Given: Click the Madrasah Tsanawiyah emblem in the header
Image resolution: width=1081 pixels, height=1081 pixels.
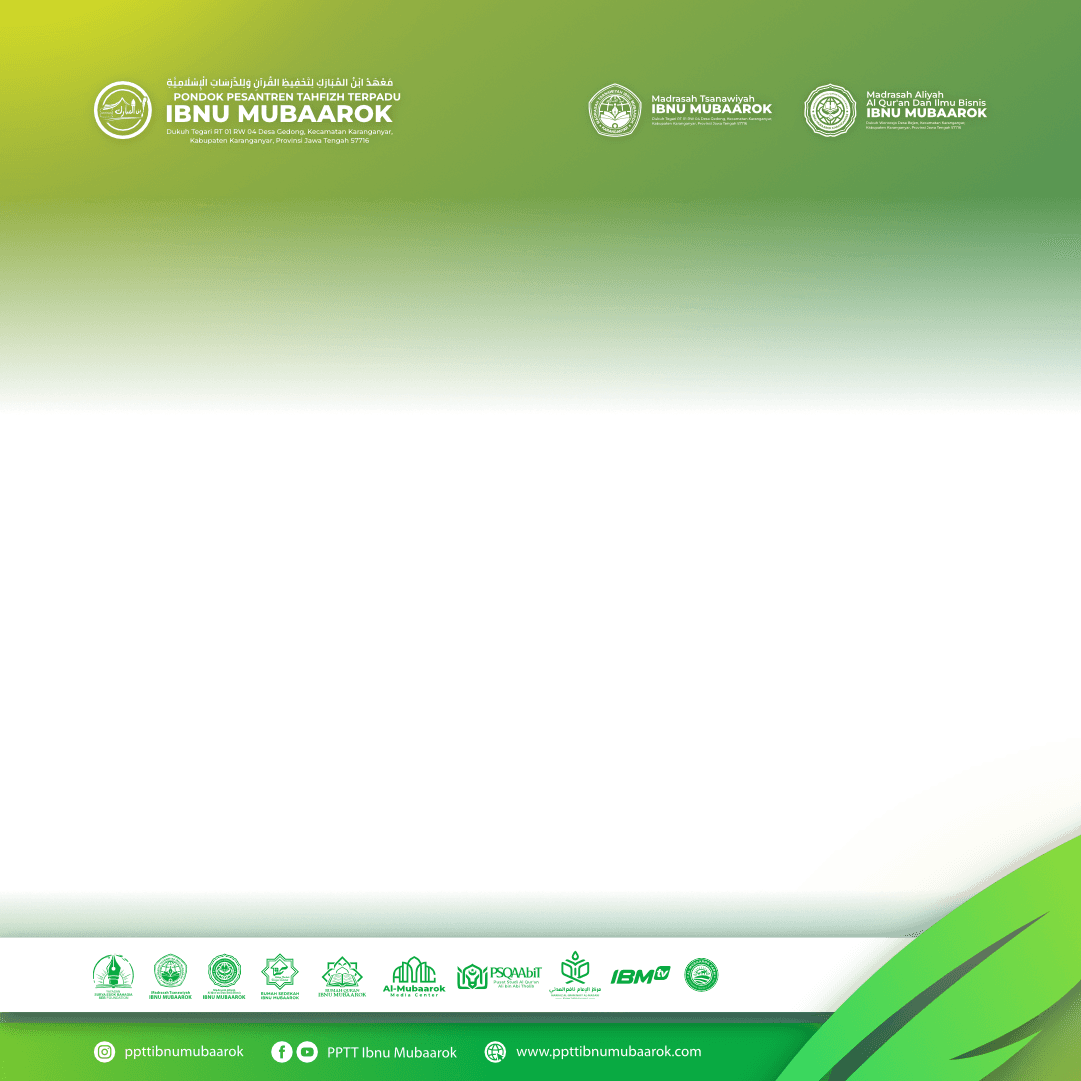Looking at the screenshot, I should [614, 110].
